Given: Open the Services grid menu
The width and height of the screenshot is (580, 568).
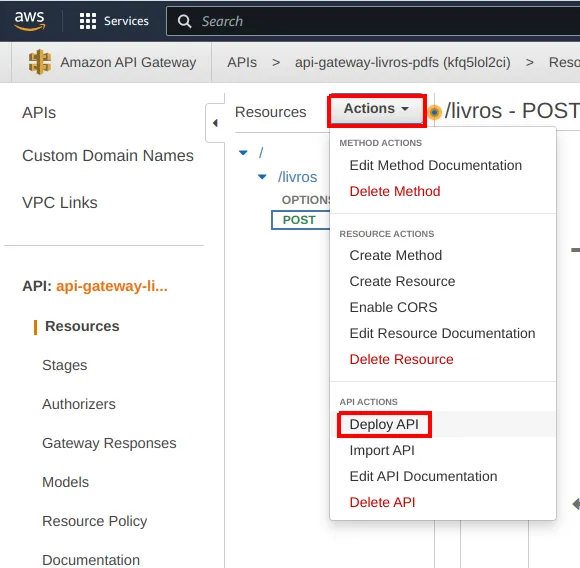Looking at the screenshot, I should (88, 21).
